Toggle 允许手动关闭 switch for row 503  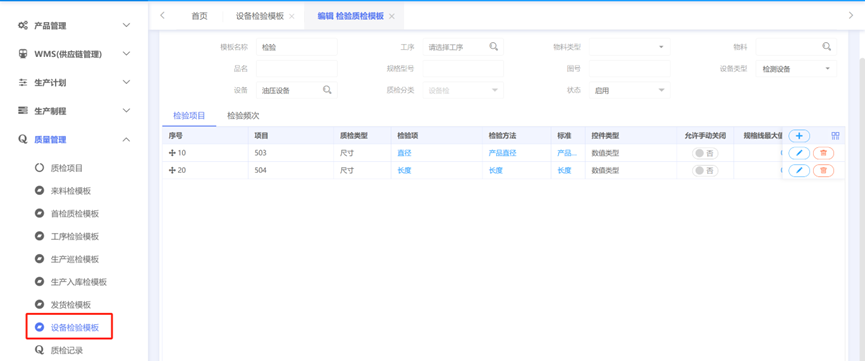(x=705, y=153)
